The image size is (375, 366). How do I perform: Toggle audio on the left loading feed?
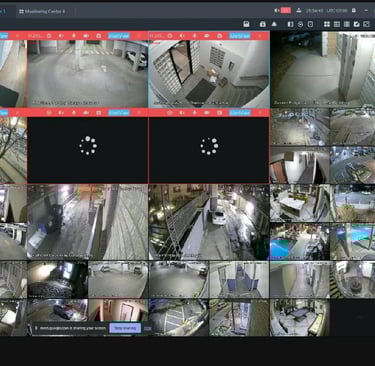click(x=61, y=113)
